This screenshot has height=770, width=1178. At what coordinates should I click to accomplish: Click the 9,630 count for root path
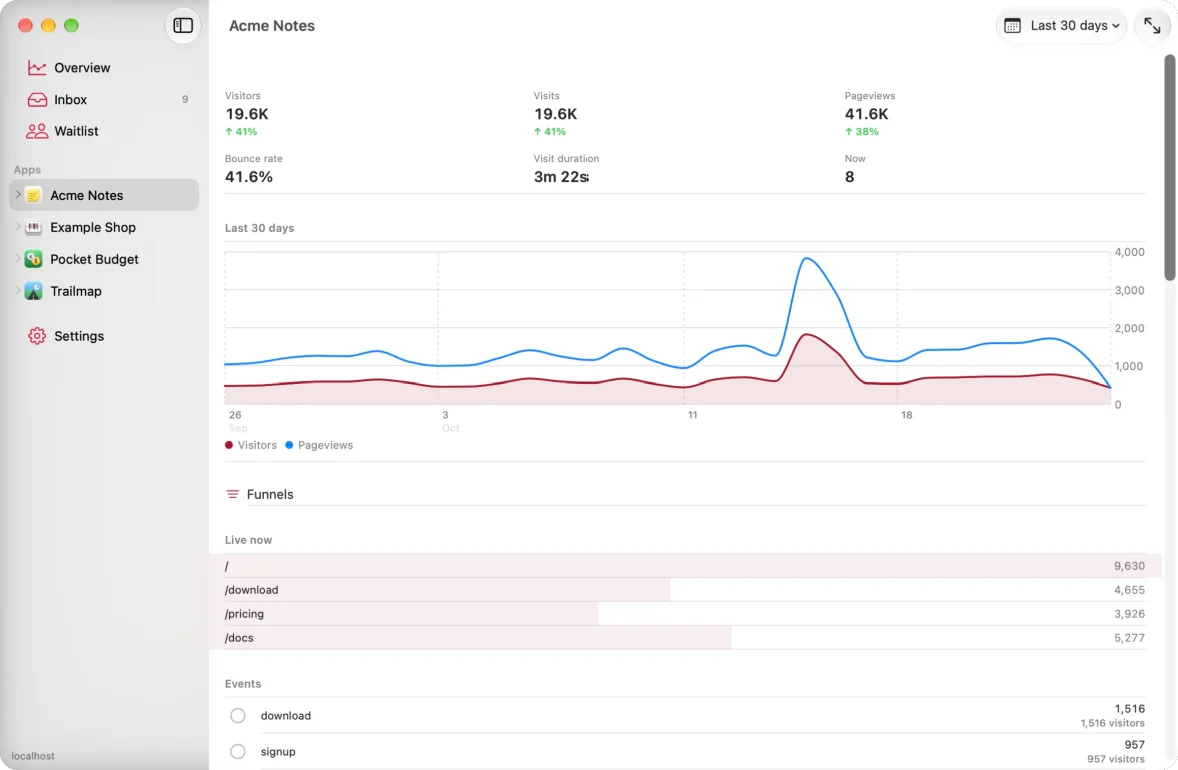(x=1129, y=566)
